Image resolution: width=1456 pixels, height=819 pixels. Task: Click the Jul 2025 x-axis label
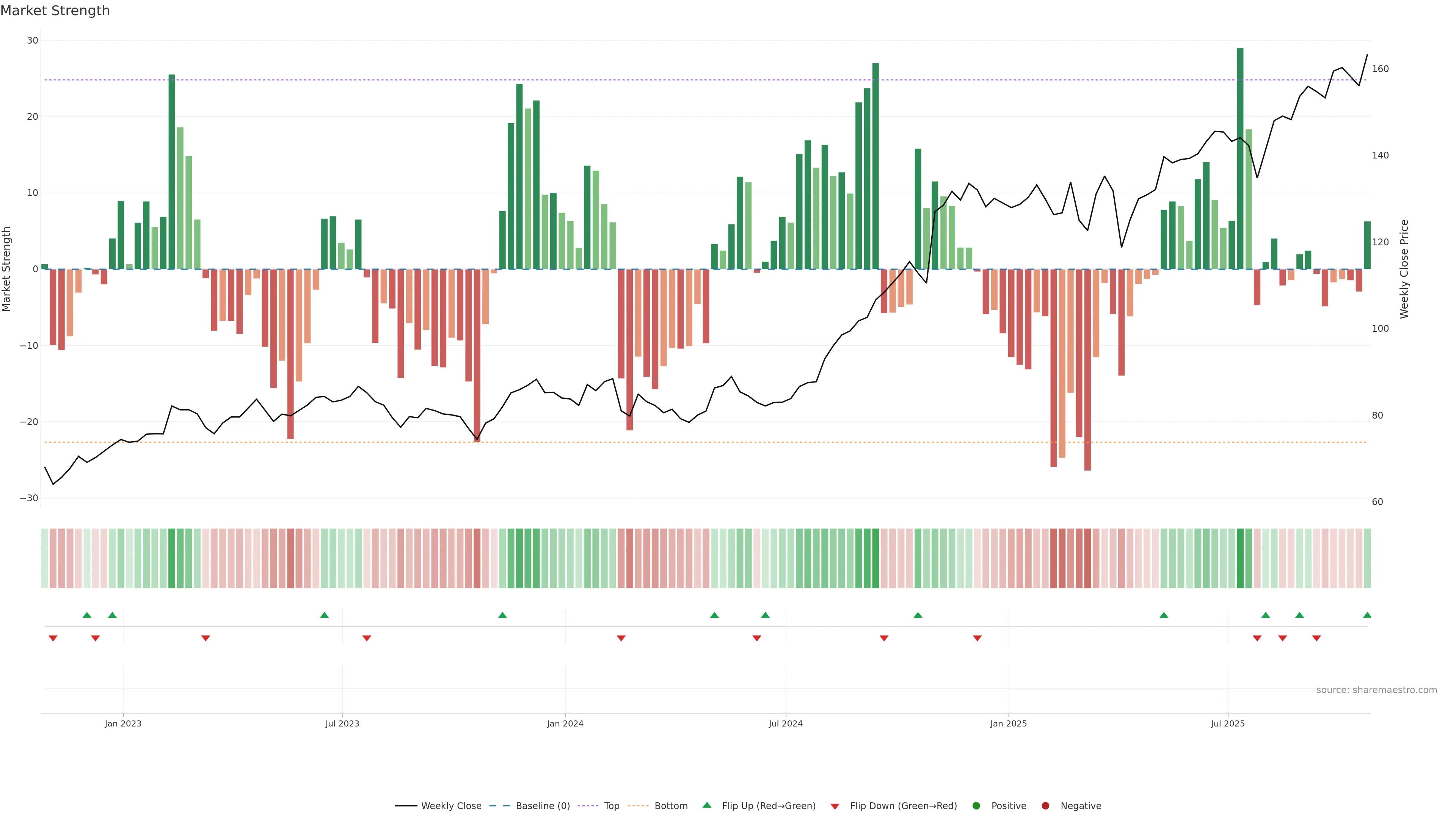pyautogui.click(x=1228, y=723)
